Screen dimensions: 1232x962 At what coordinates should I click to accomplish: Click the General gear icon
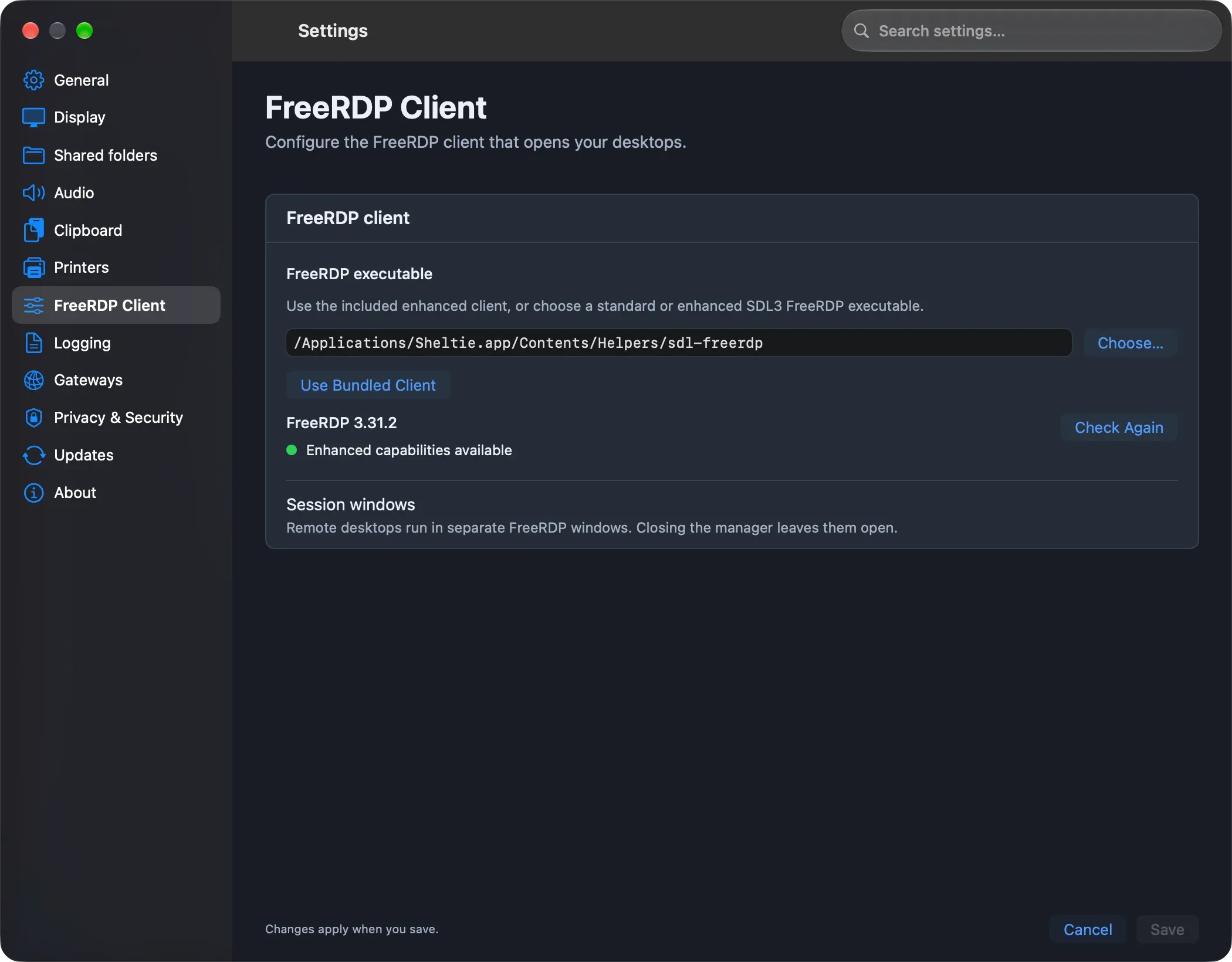pyautogui.click(x=33, y=80)
